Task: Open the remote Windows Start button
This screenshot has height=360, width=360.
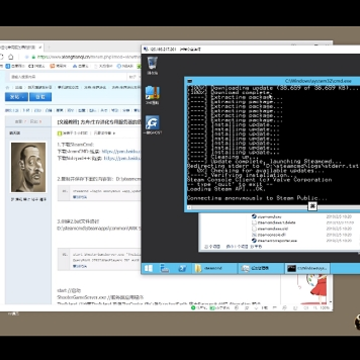Action: point(149,268)
